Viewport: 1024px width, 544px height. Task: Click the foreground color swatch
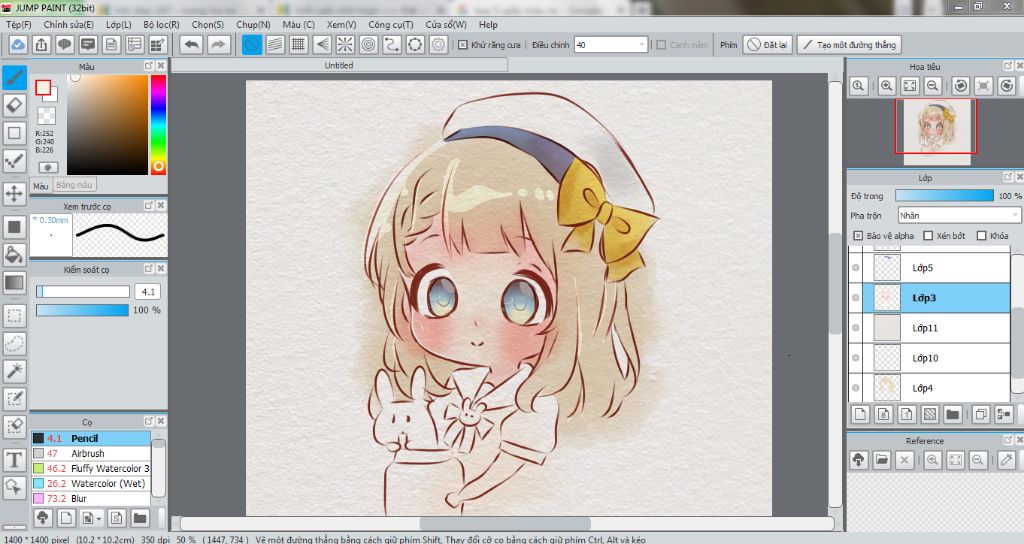[43, 88]
